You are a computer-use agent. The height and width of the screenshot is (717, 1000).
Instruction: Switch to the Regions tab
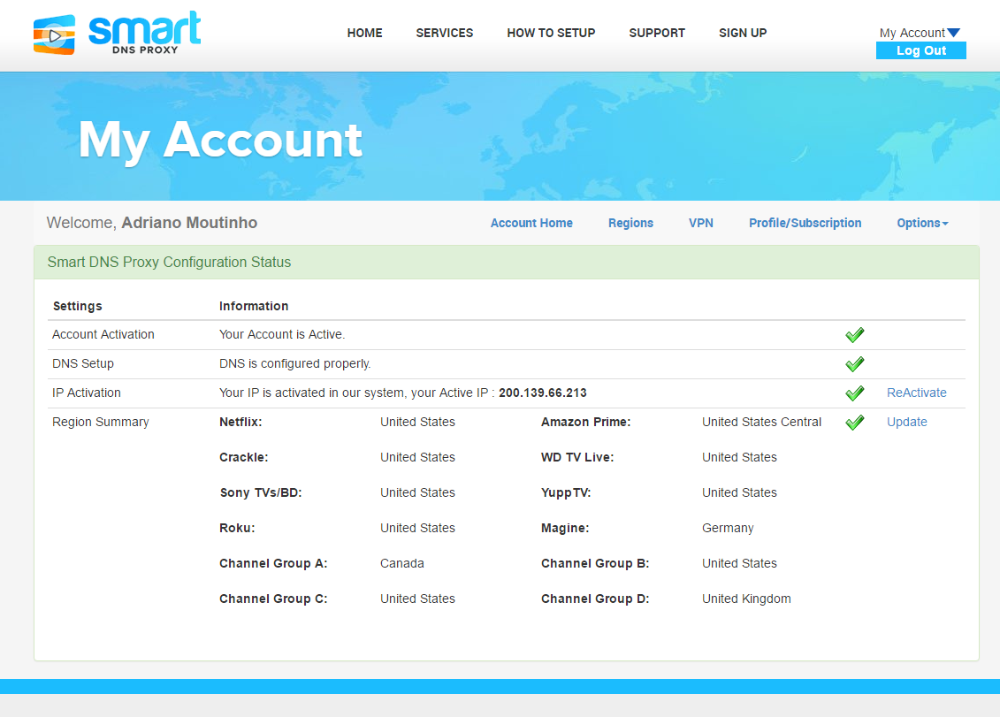coord(631,223)
